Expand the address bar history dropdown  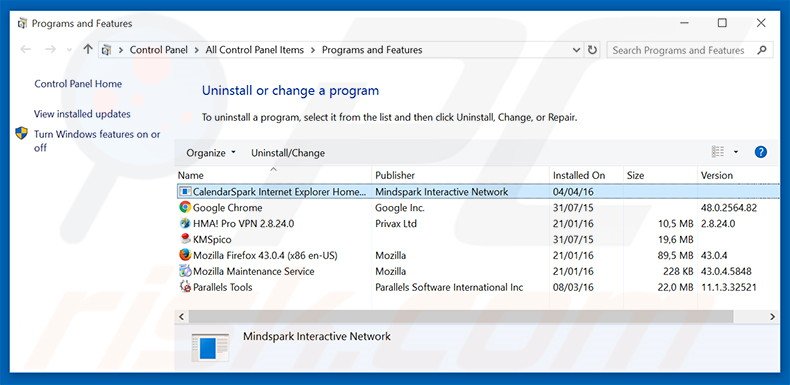pyautogui.click(x=576, y=50)
